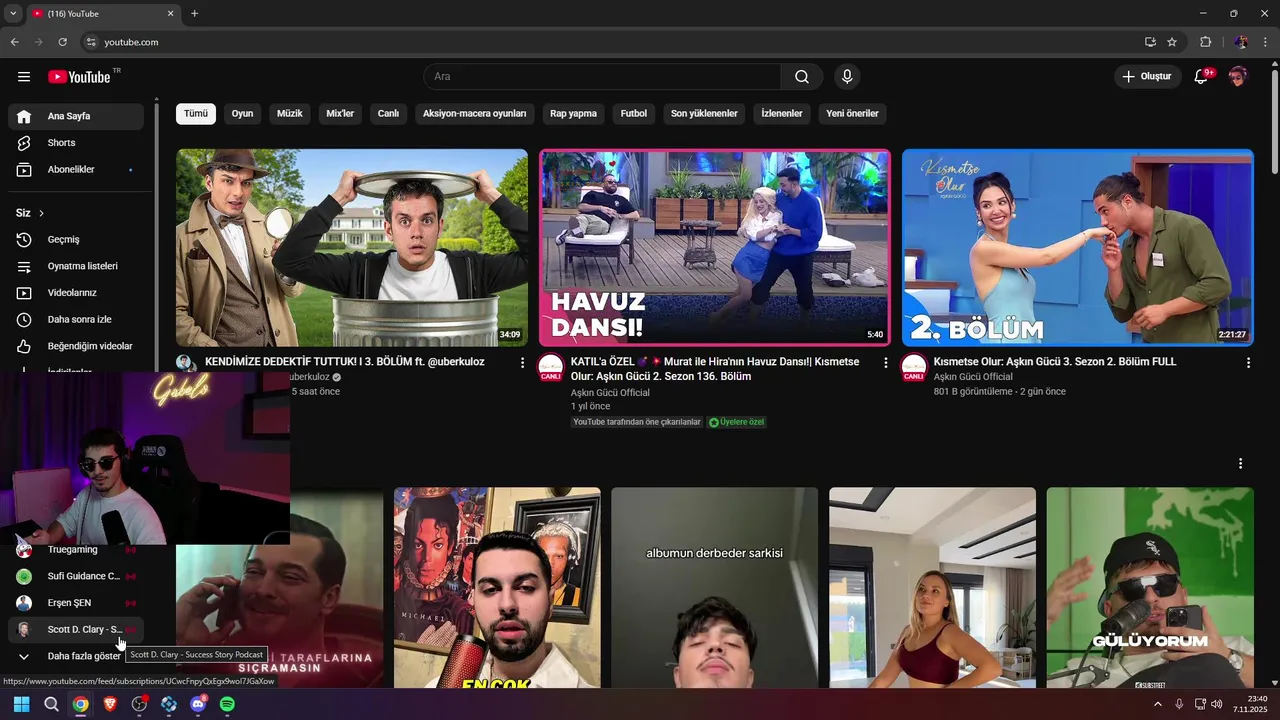Open options for KATIL'a ÖZEL video

point(885,363)
